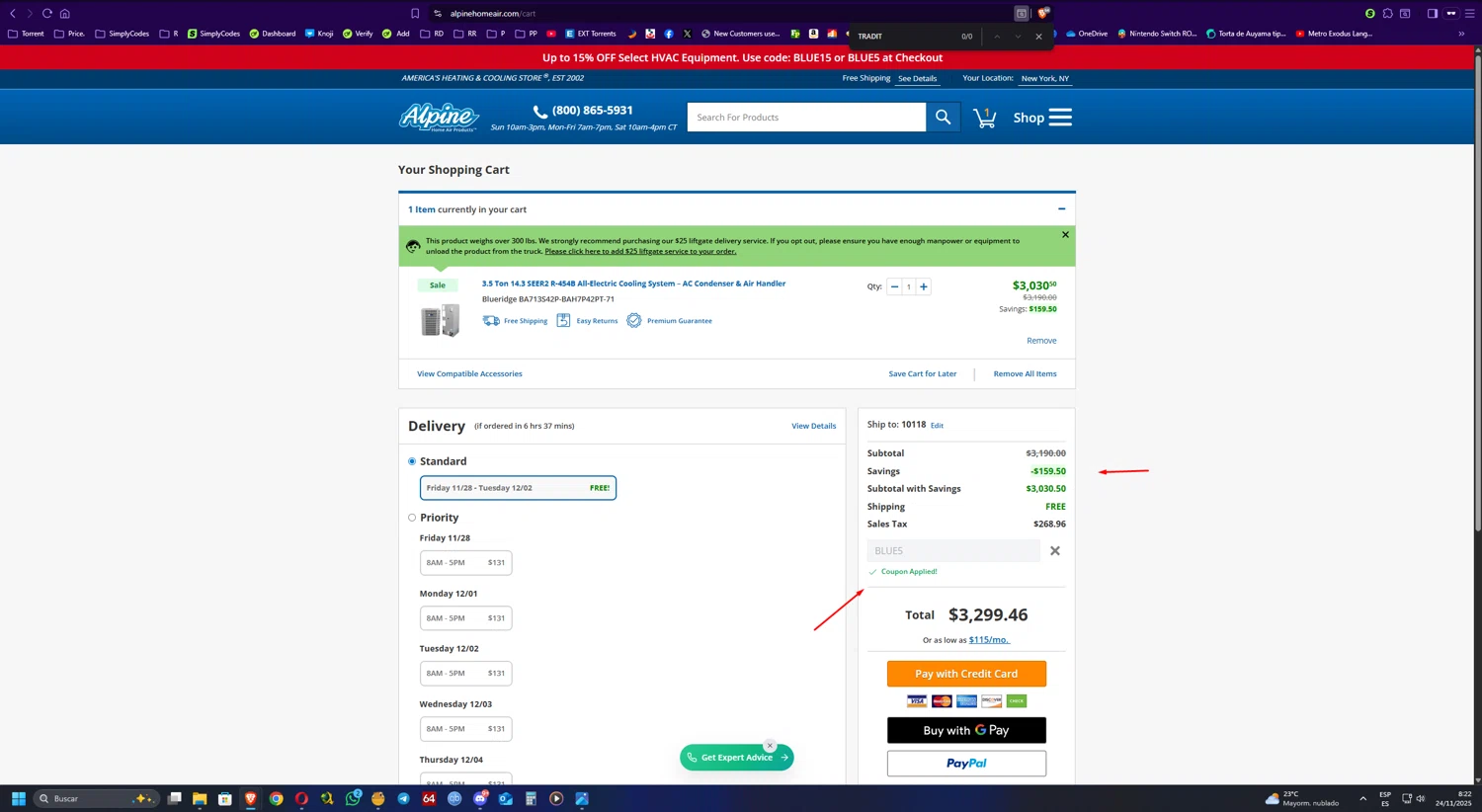Click Remove All Items
The height and width of the screenshot is (812, 1482).
[1025, 374]
